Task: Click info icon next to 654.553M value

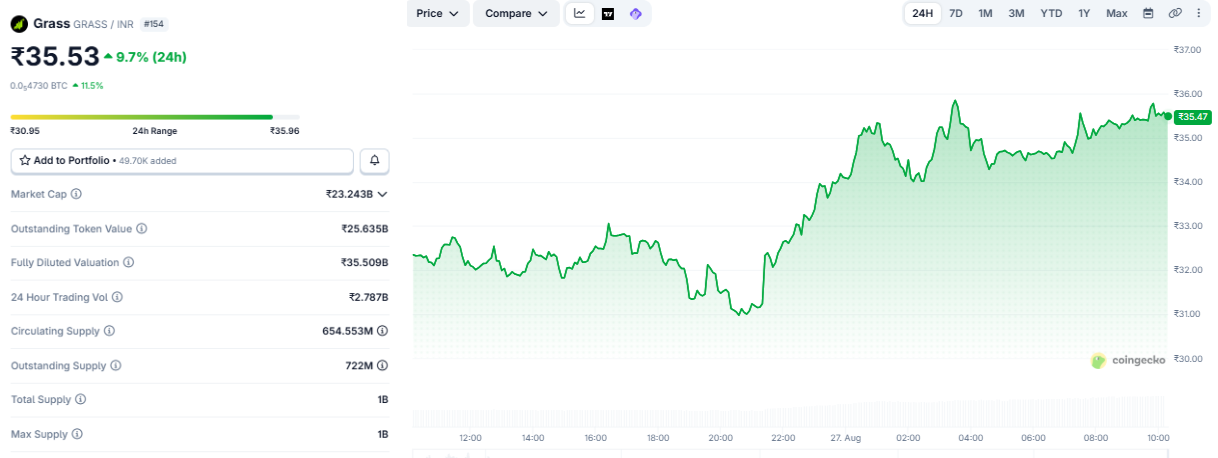Action: [x=382, y=331]
